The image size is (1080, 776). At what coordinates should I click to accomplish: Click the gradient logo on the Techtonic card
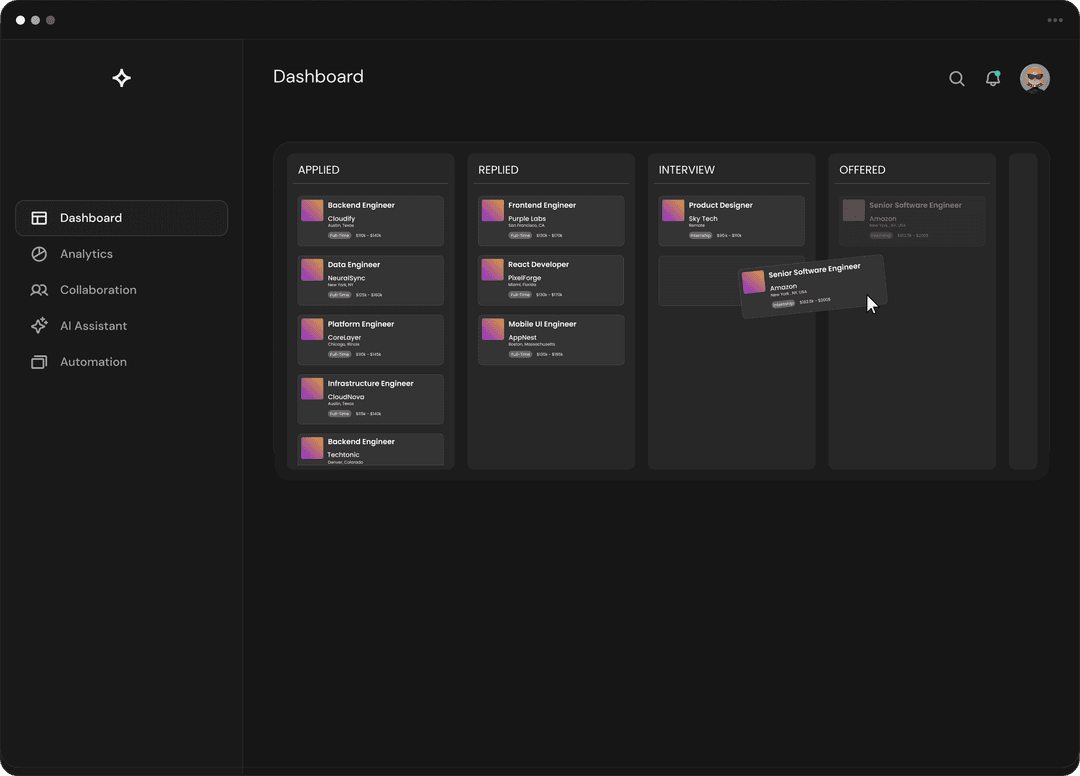tap(312, 448)
